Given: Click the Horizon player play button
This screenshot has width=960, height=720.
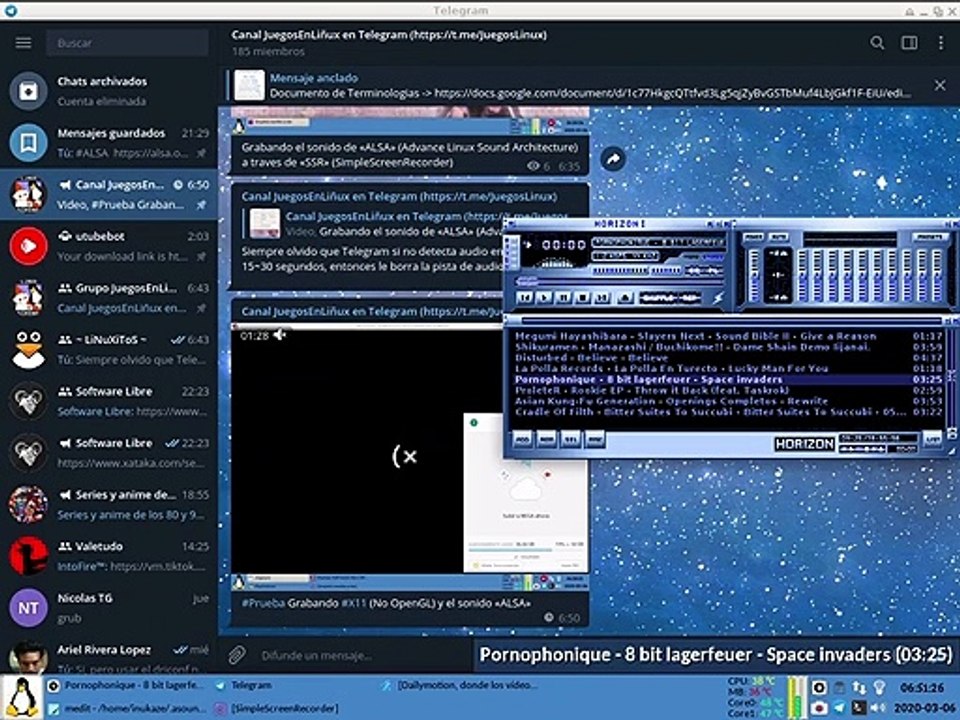Looking at the screenshot, I should [x=544, y=298].
